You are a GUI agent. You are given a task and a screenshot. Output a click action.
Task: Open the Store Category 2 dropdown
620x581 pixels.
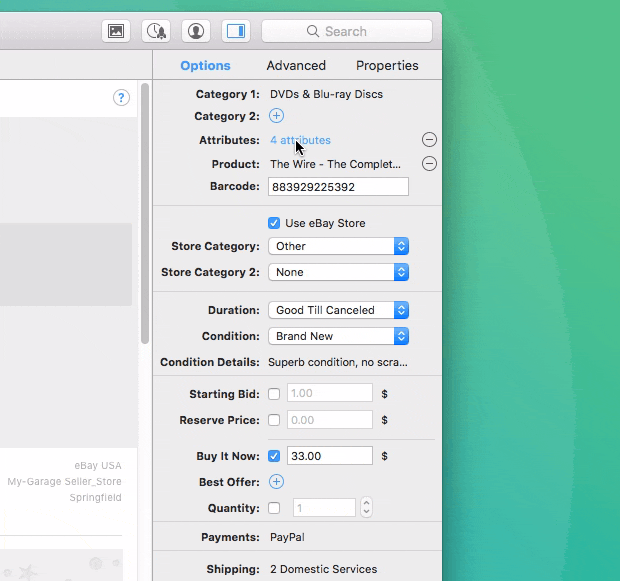click(338, 272)
